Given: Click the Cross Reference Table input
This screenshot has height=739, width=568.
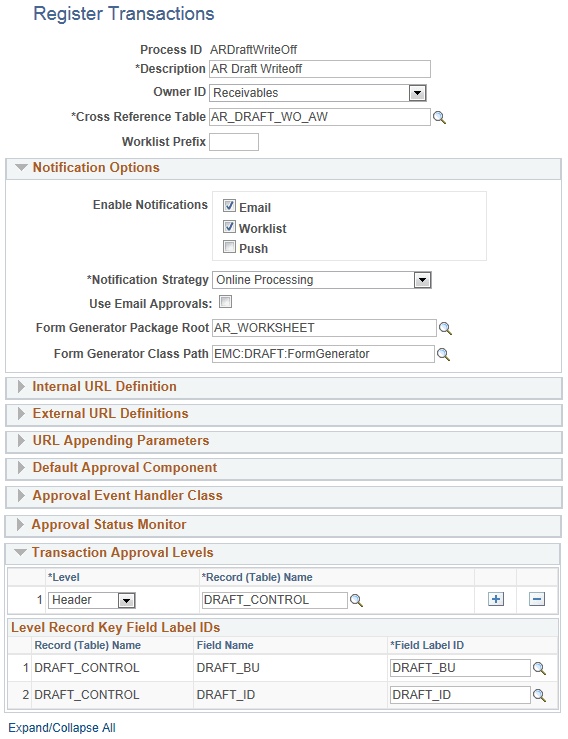Looking at the screenshot, I should 320,117.
